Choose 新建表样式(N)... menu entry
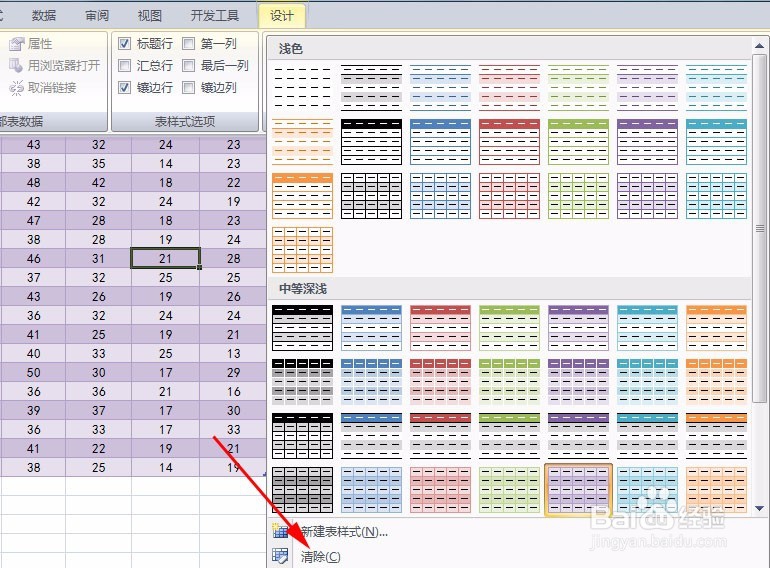The width and height of the screenshot is (770, 568). coord(344,532)
